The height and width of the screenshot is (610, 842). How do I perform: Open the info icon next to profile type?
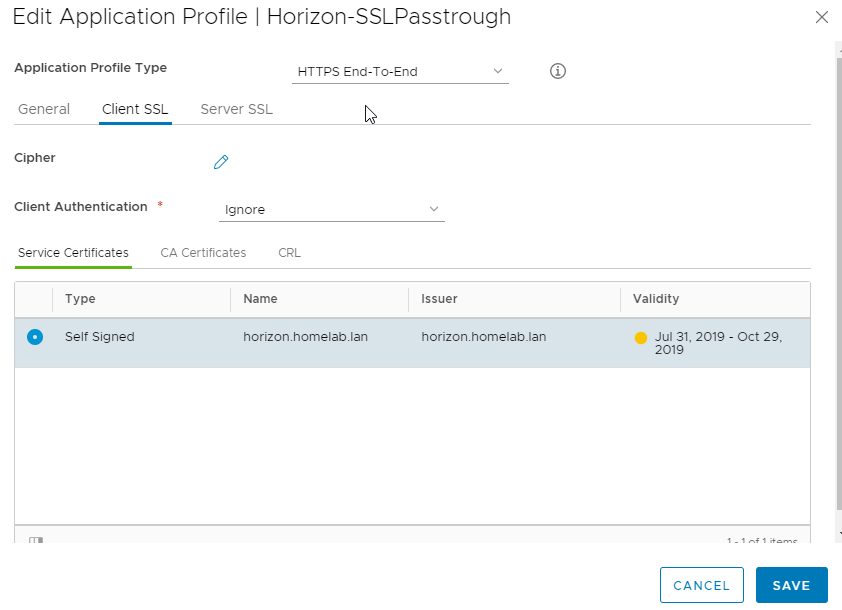coord(557,71)
